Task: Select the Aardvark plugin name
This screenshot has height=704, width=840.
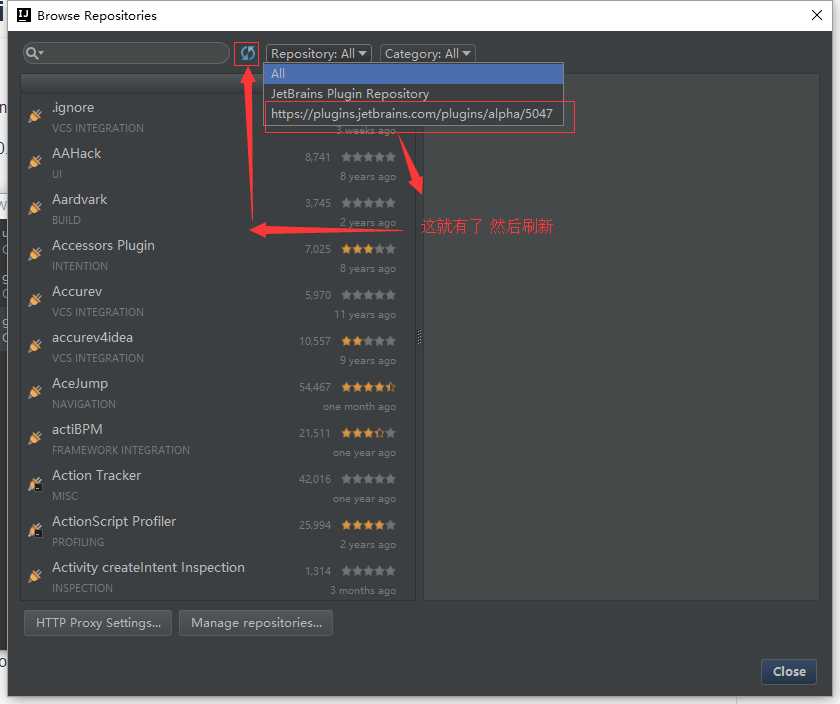Action: click(79, 199)
